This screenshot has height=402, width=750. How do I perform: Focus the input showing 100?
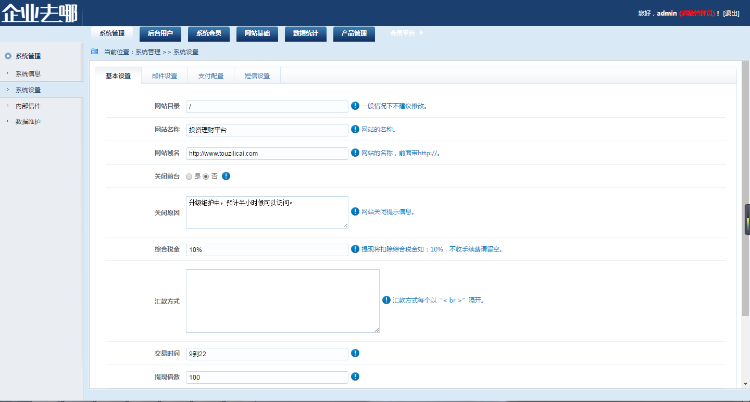[267, 377]
